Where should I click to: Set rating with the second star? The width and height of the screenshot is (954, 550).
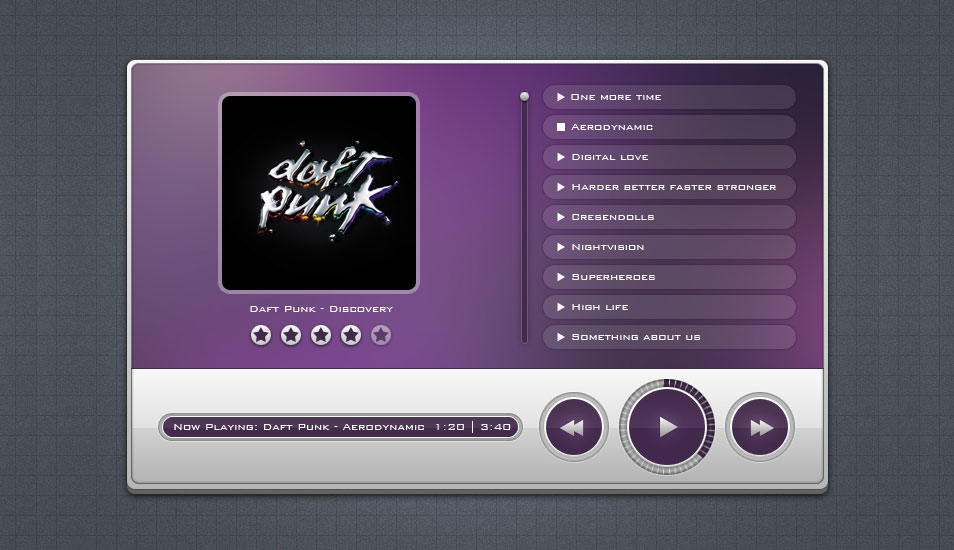pos(291,335)
